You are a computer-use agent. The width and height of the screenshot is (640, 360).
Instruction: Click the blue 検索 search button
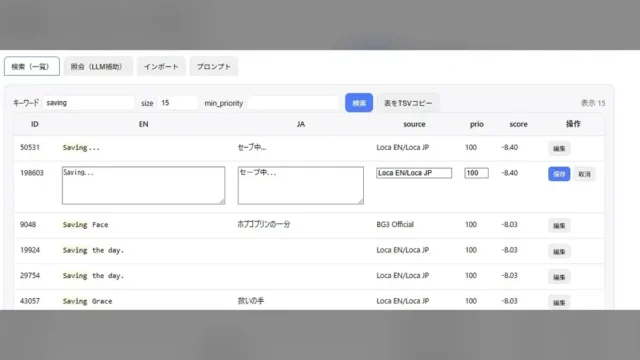coord(359,103)
